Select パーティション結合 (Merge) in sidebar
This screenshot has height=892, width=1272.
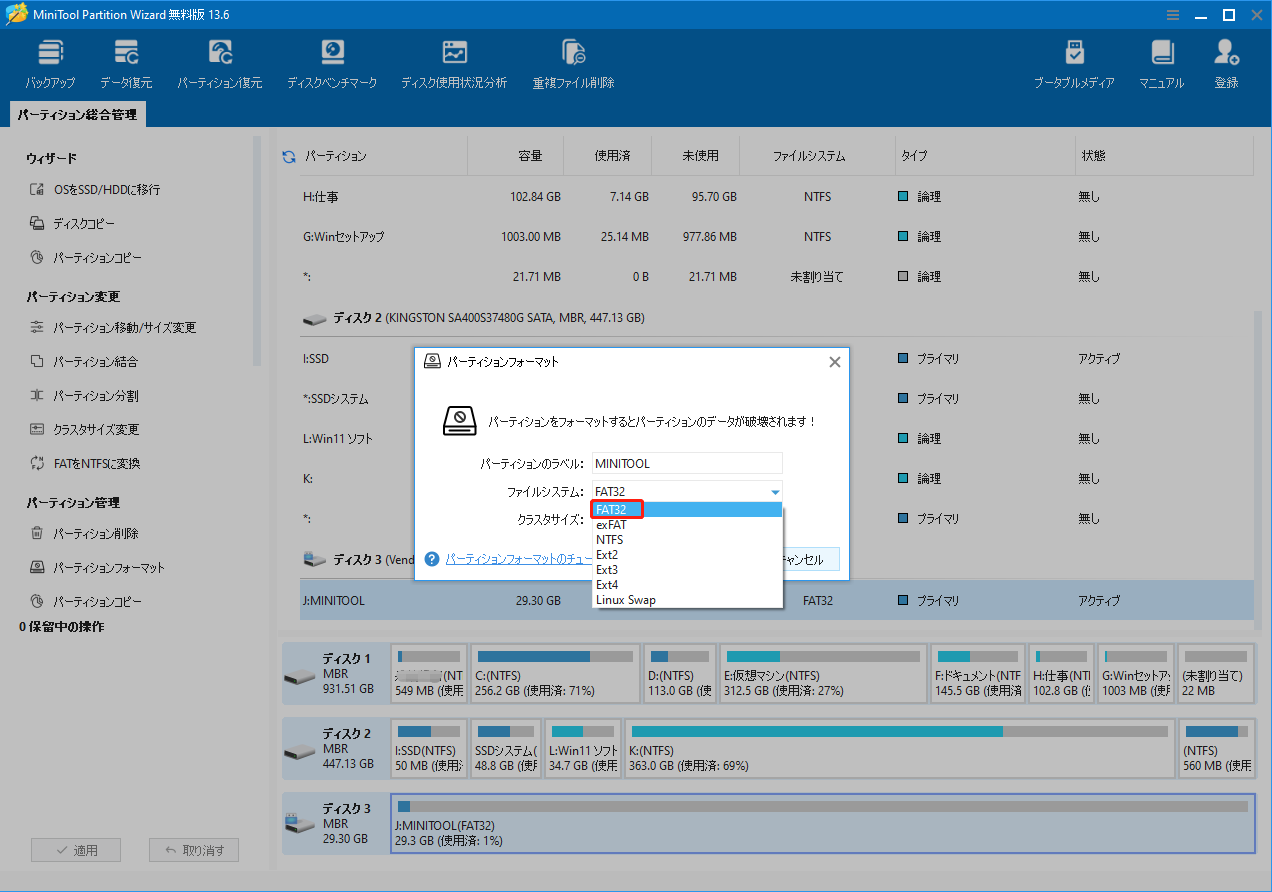(x=83, y=362)
